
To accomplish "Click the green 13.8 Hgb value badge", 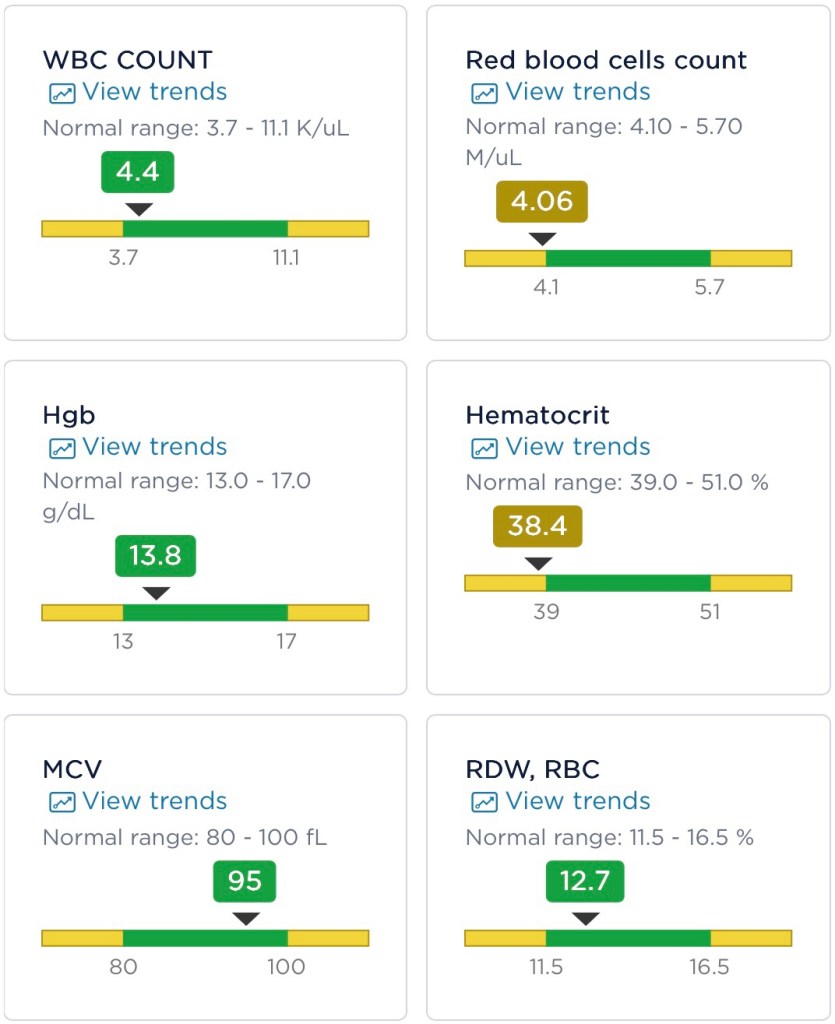I will [155, 556].
